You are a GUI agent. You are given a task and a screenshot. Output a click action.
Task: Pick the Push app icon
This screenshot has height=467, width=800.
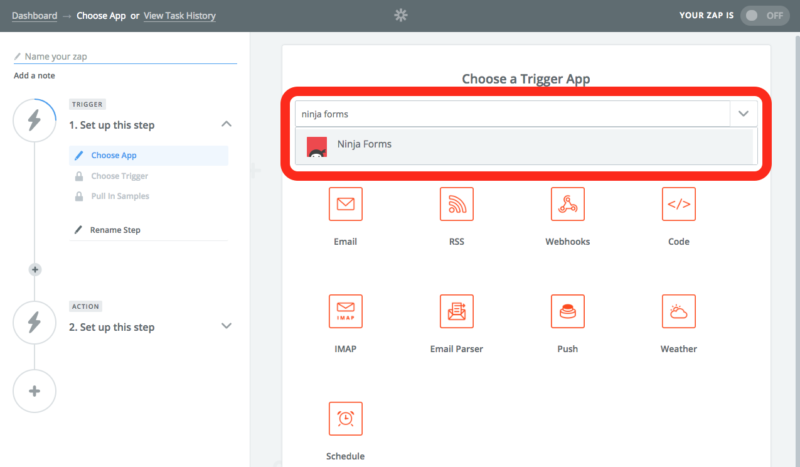[567, 311]
